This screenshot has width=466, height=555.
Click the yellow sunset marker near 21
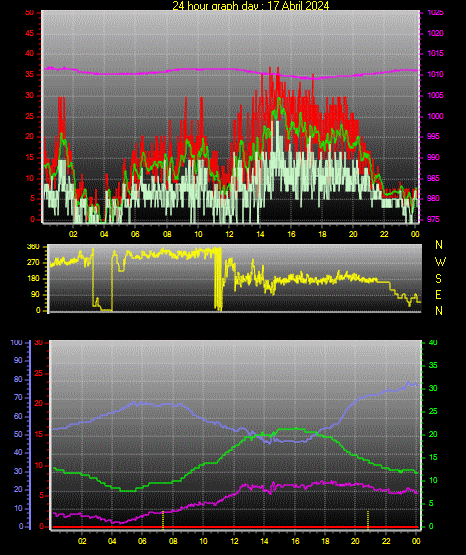[368, 520]
